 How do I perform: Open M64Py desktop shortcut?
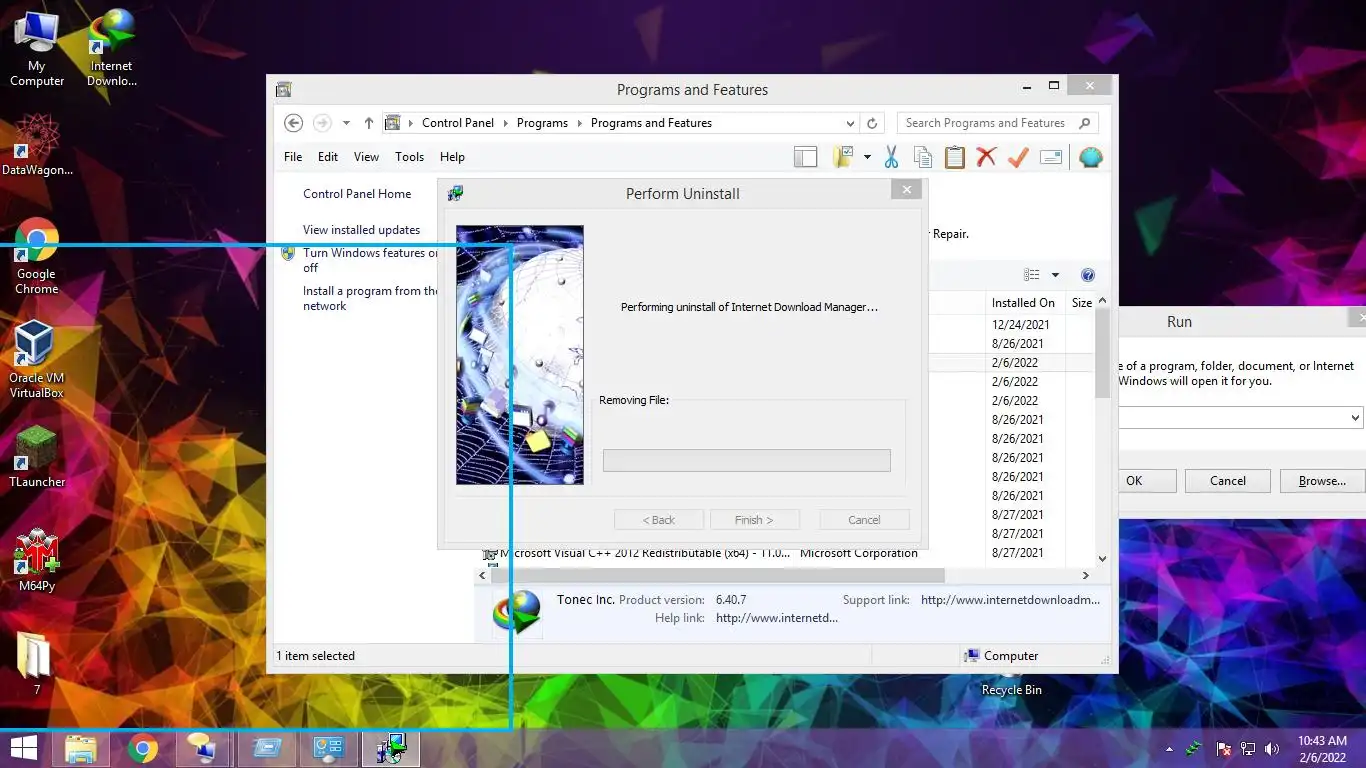point(37,560)
